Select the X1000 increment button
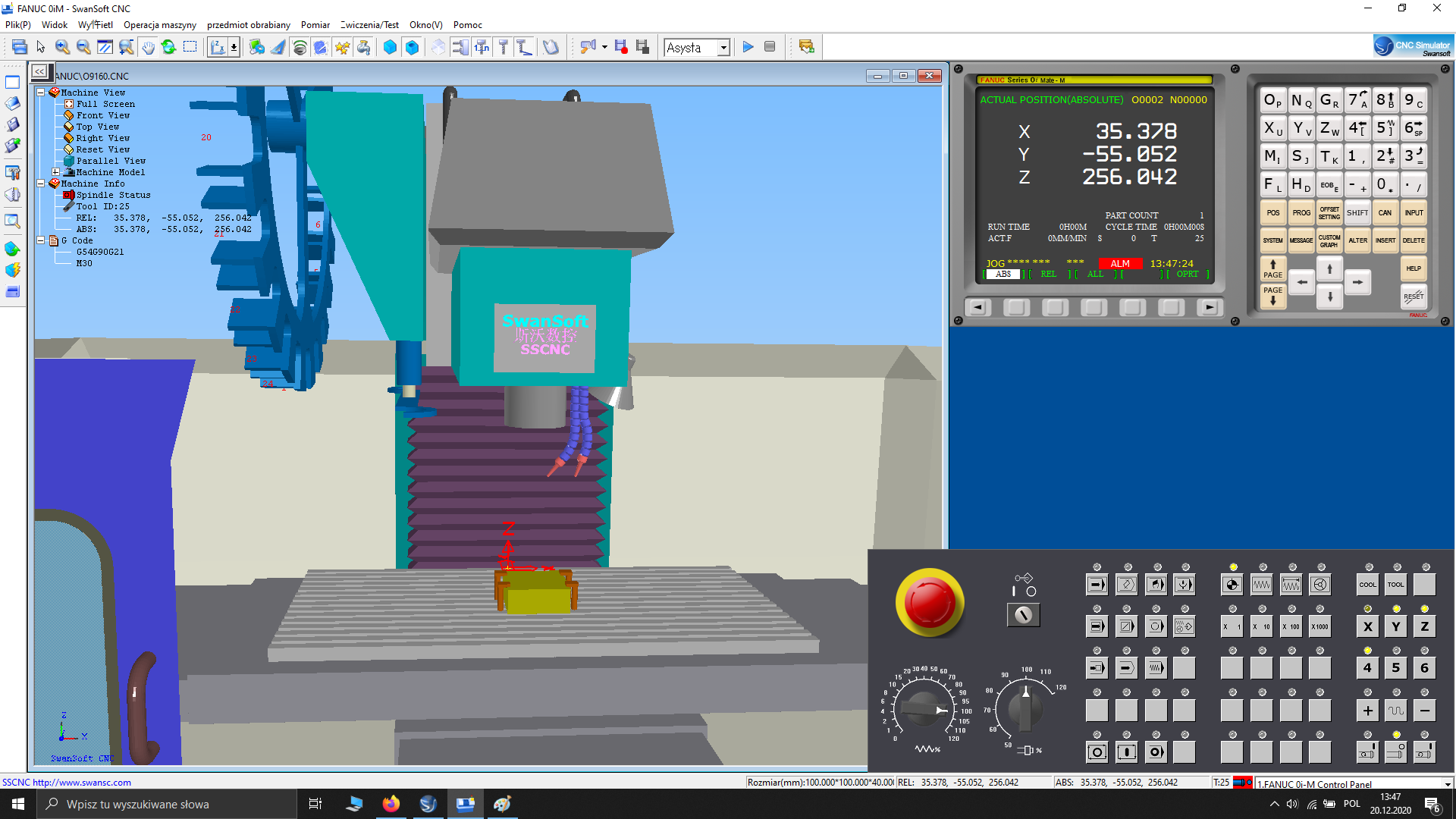This screenshot has width=1456, height=819. click(x=1320, y=626)
